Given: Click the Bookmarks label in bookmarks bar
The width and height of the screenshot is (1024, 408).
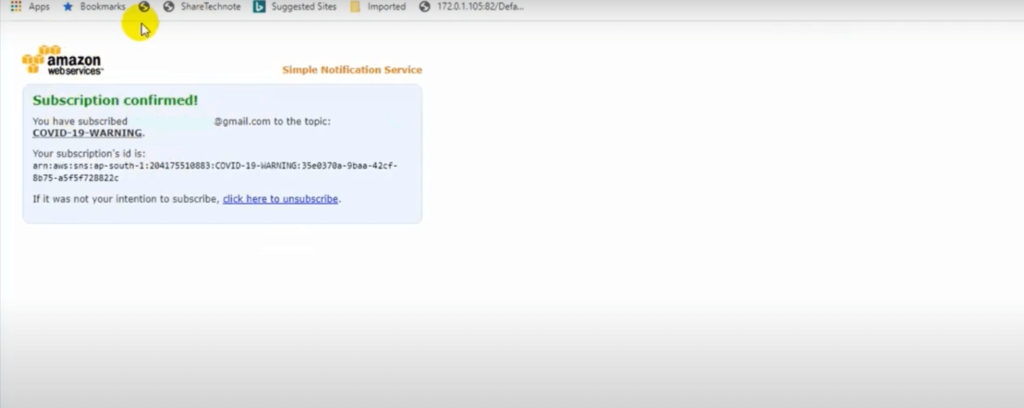Looking at the screenshot, I should point(103,7).
